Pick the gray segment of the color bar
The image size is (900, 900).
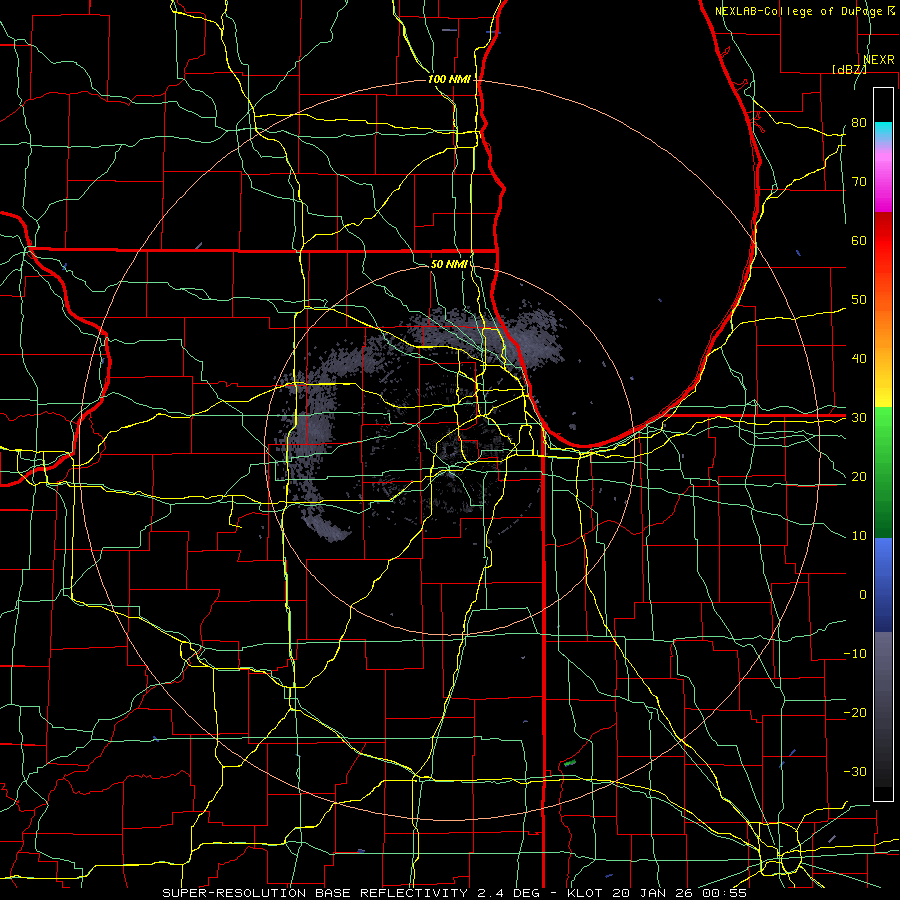click(883, 709)
